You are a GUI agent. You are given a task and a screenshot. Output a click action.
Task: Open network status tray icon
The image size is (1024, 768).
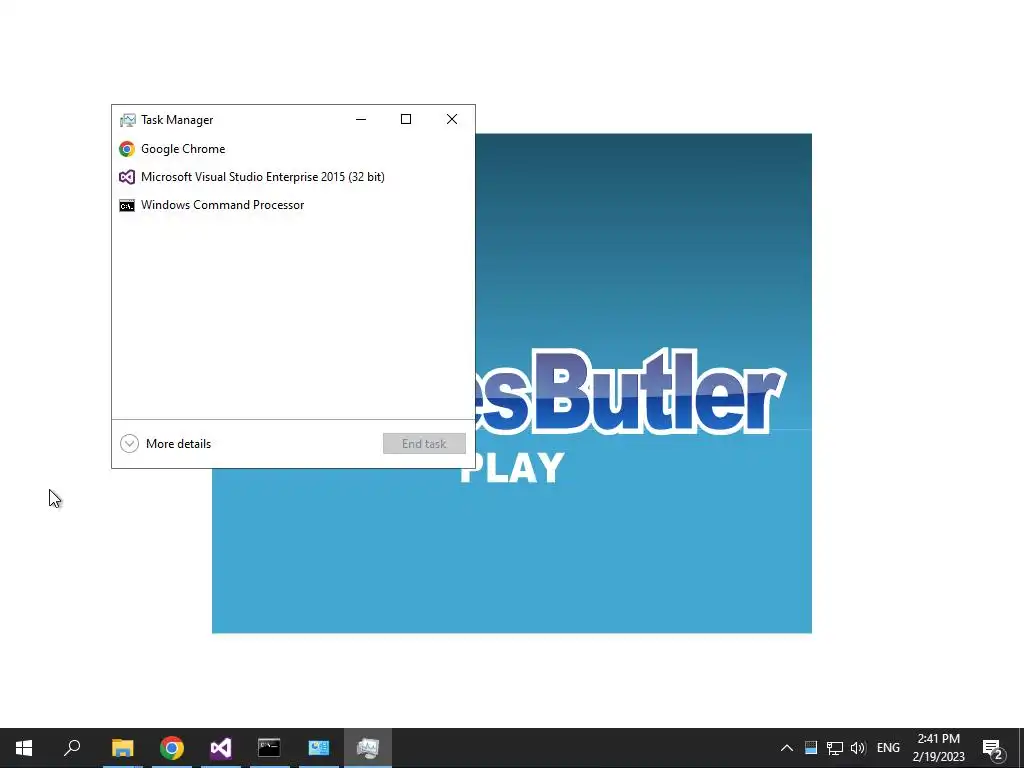pyautogui.click(x=835, y=748)
